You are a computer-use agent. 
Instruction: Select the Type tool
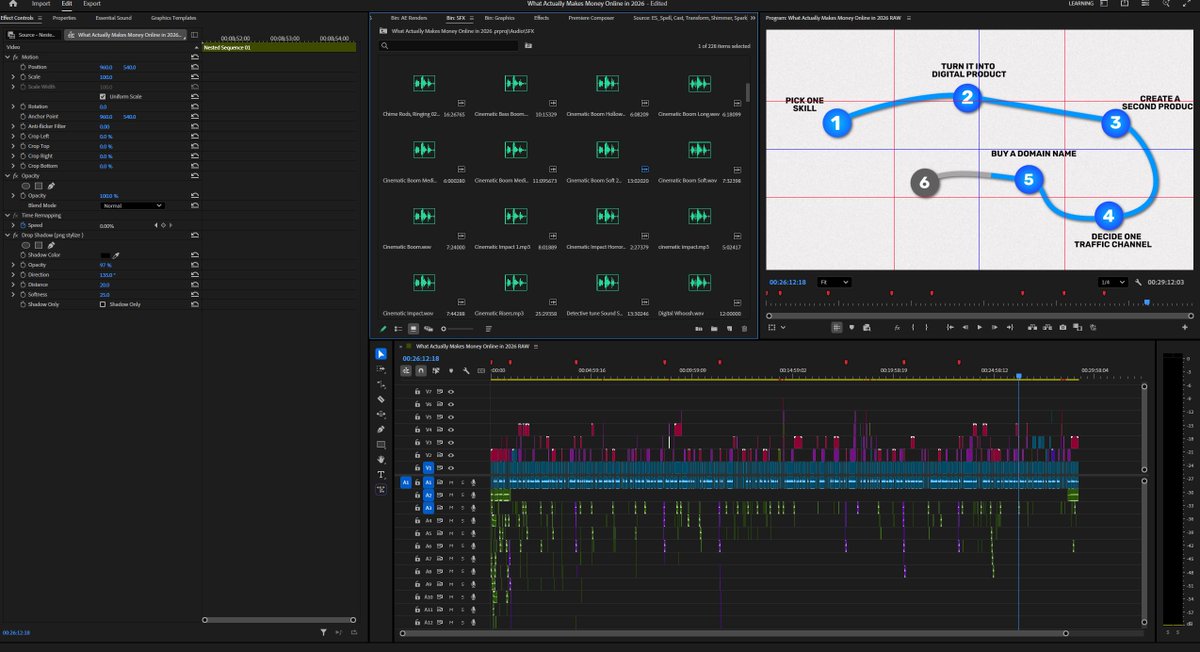point(381,474)
